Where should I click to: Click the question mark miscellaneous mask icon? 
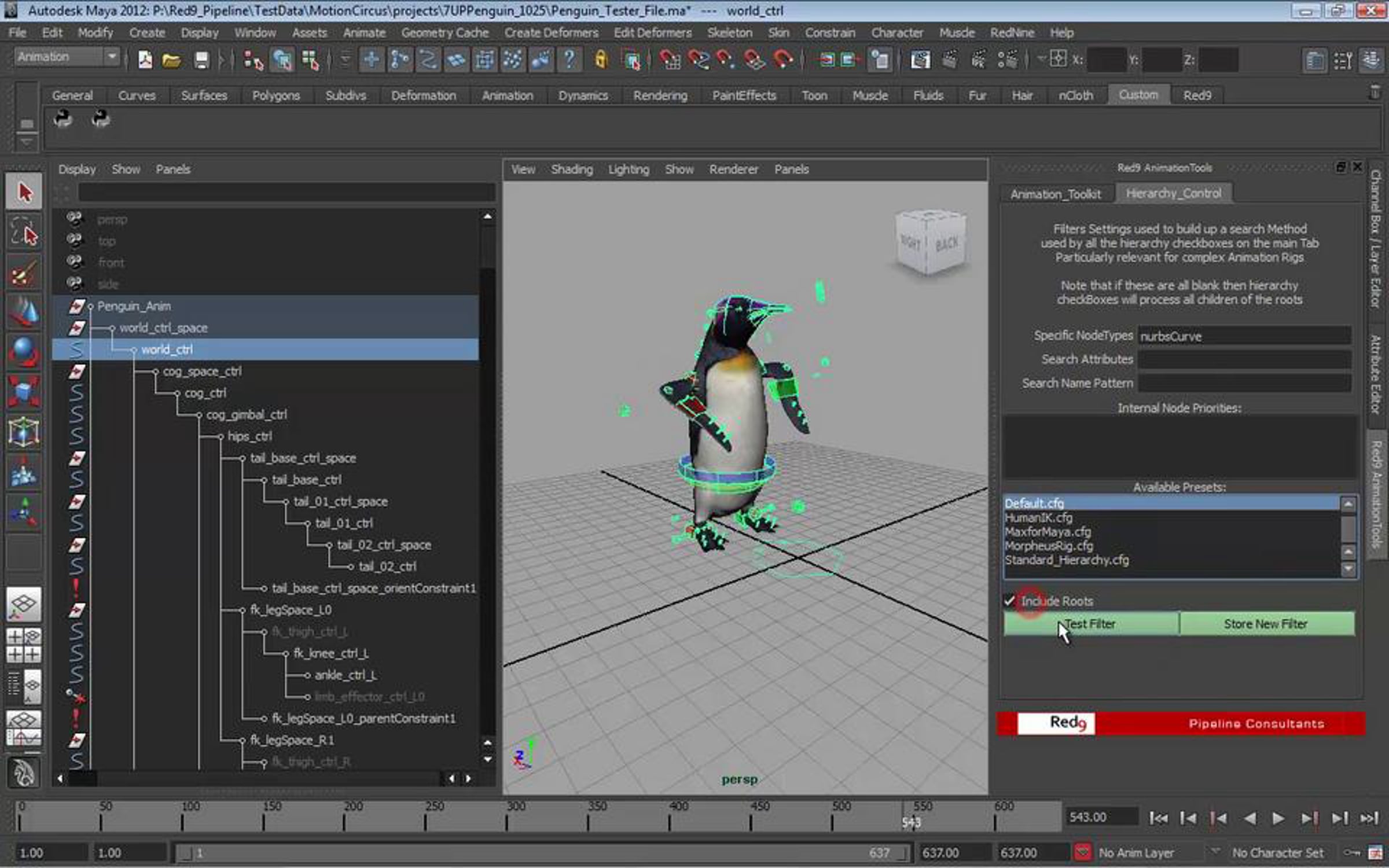[x=569, y=60]
